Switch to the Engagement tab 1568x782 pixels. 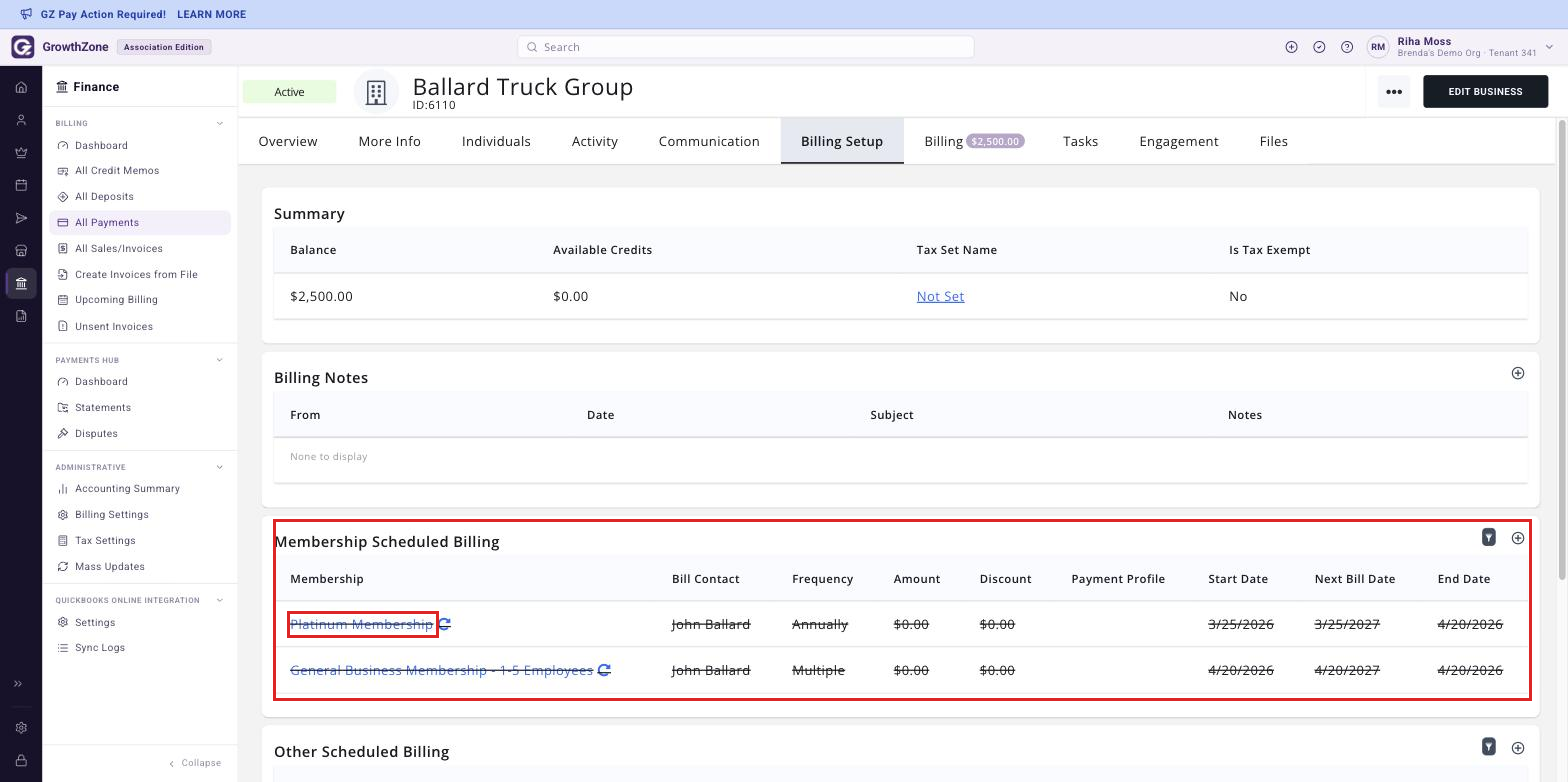point(1179,141)
